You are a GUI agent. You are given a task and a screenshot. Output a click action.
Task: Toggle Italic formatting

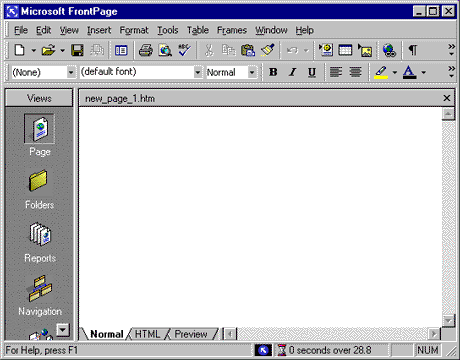point(292,72)
